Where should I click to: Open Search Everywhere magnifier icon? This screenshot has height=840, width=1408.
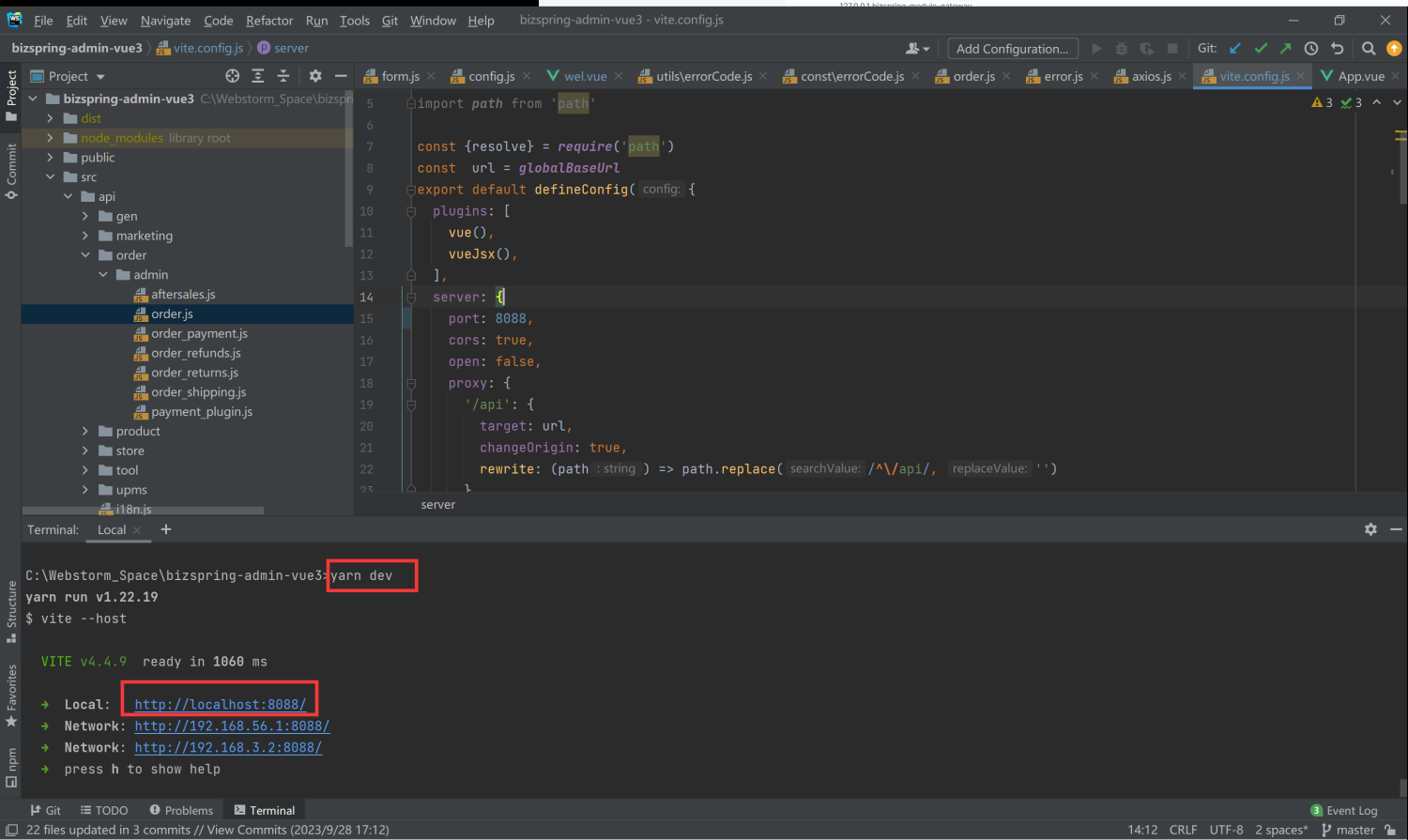coord(1369,48)
